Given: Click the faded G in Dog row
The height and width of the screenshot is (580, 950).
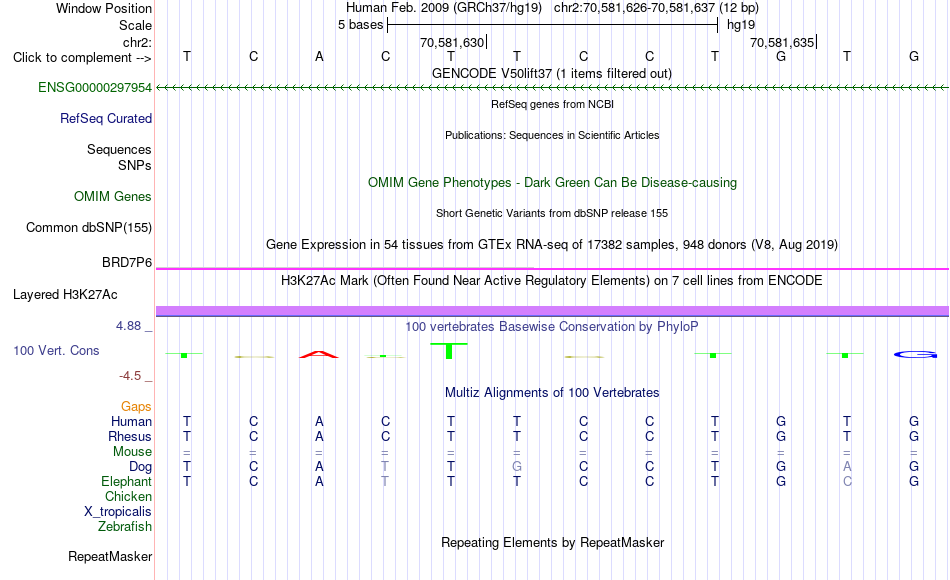Looking at the screenshot, I should [517, 467].
